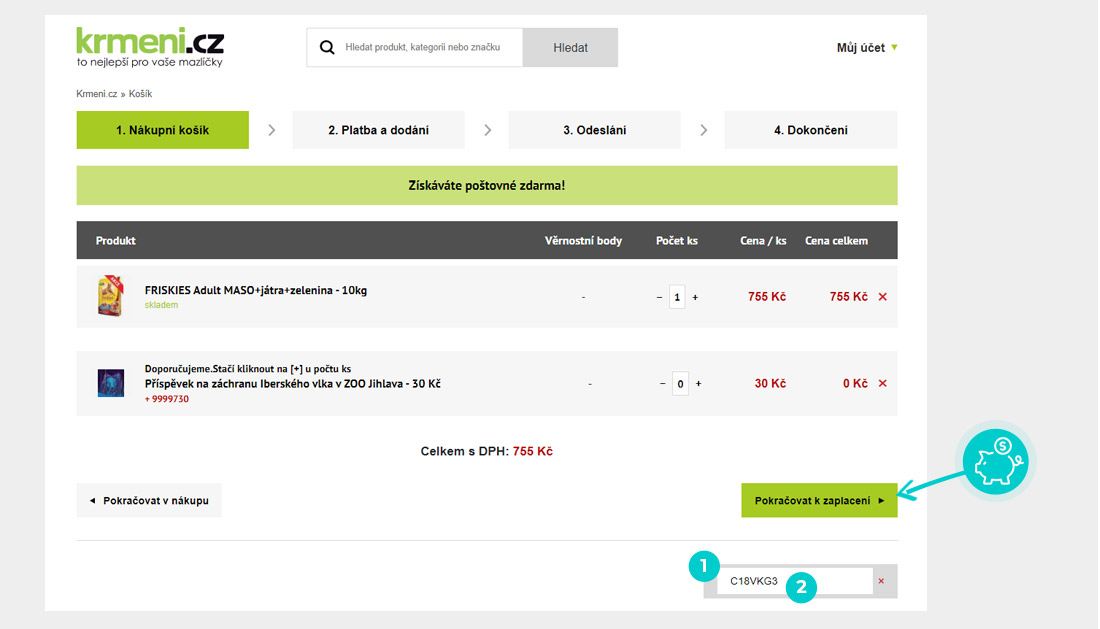Click the krmeni.cz logo
Image resolution: width=1100 pixels, height=629 pixels.
(150, 47)
